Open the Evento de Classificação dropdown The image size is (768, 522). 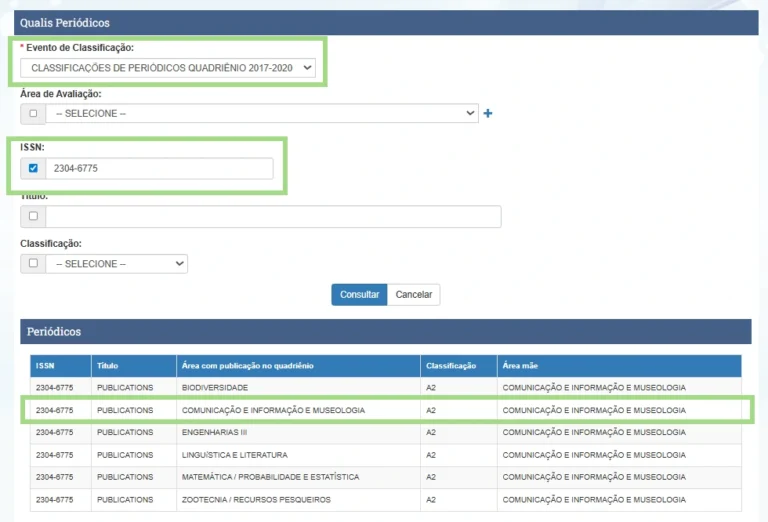click(167, 68)
